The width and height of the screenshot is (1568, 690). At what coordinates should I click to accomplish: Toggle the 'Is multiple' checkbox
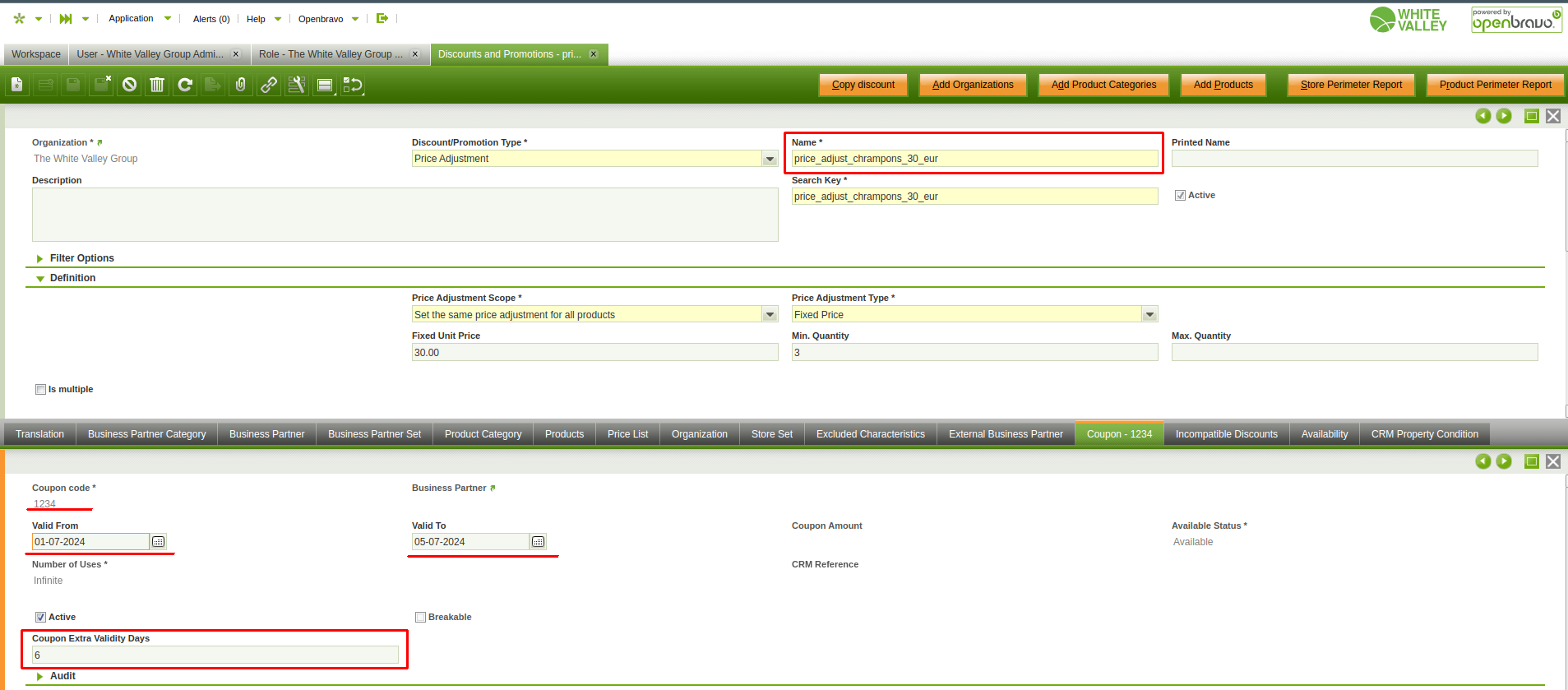(x=40, y=390)
